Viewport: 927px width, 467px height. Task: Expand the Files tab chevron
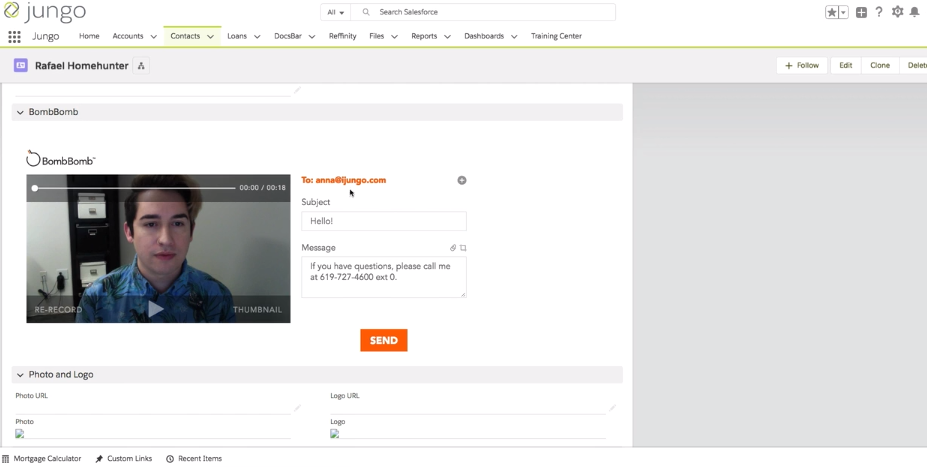[394, 37]
